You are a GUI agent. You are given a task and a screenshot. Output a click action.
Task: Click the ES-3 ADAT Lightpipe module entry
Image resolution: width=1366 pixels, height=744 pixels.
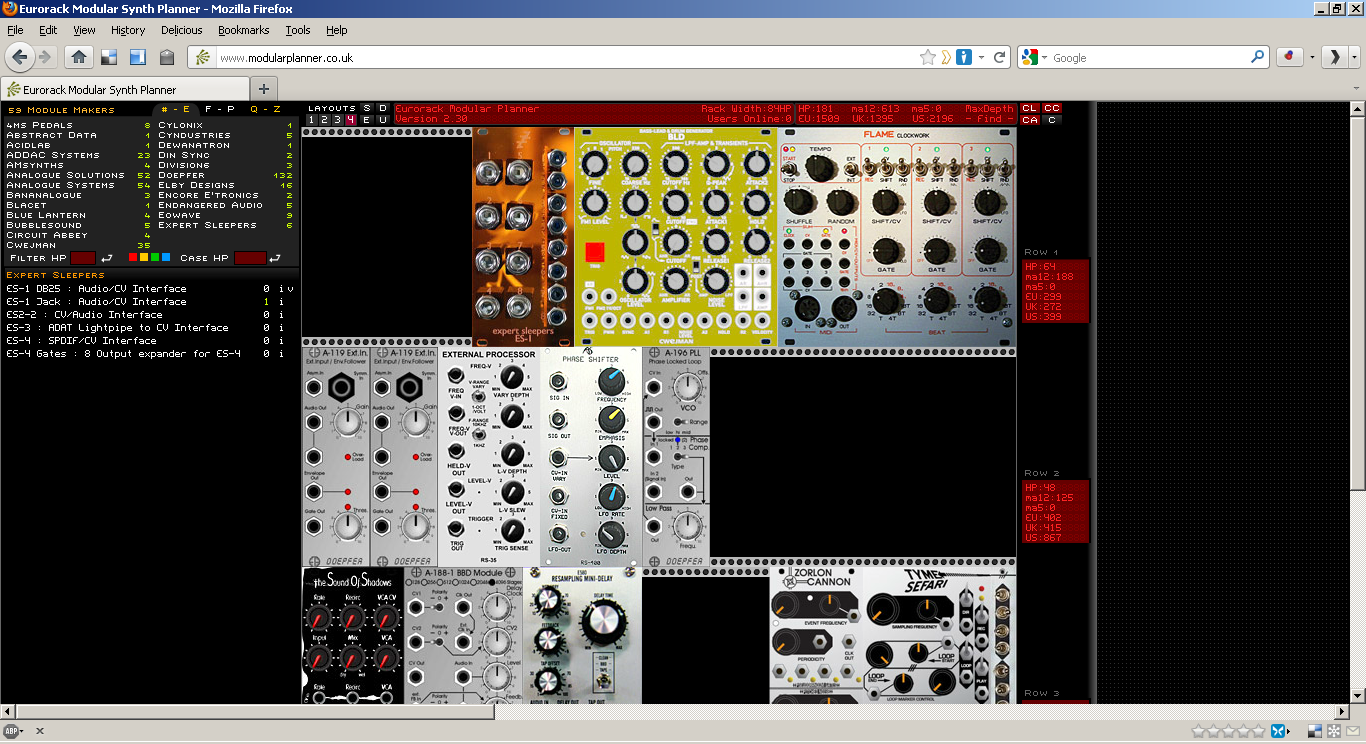117,327
